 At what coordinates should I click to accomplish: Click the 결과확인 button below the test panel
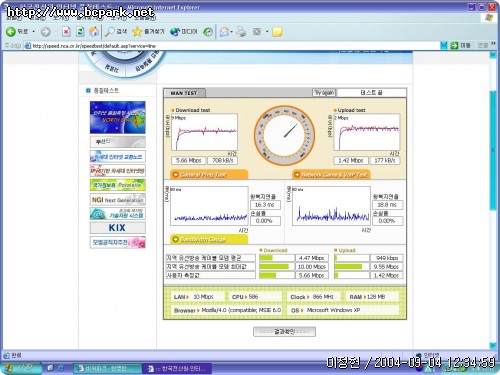(284, 332)
